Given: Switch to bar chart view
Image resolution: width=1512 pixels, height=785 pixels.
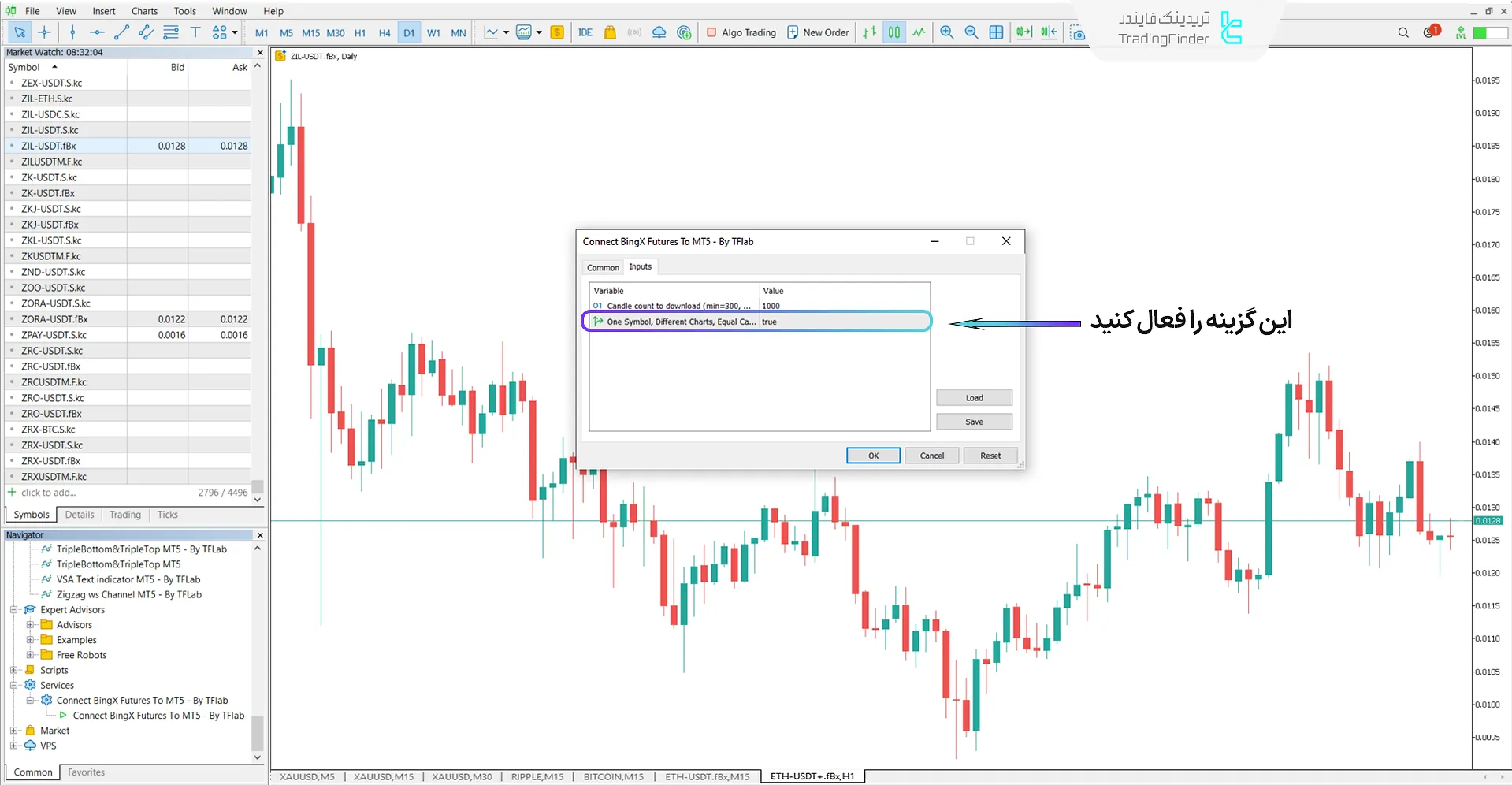Looking at the screenshot, I should 869,32.
